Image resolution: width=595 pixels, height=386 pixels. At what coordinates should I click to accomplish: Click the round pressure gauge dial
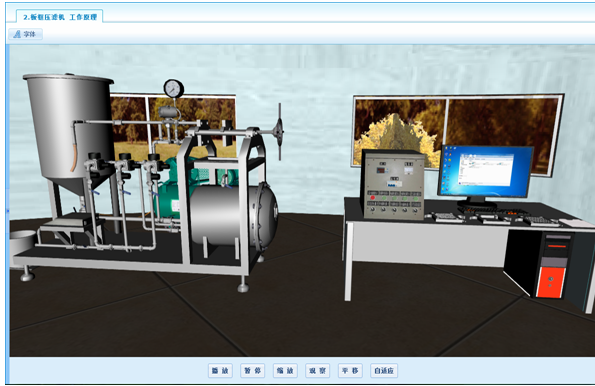(174, 88)
